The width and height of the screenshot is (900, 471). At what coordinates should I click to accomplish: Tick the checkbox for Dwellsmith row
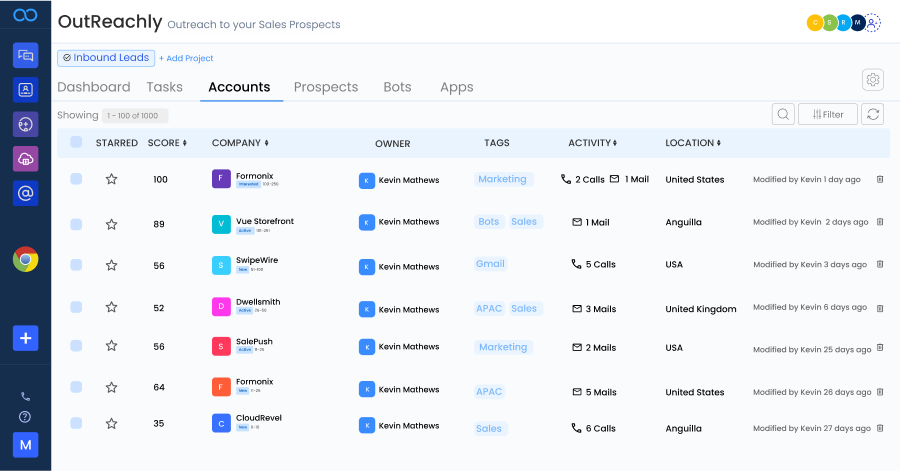76,308
